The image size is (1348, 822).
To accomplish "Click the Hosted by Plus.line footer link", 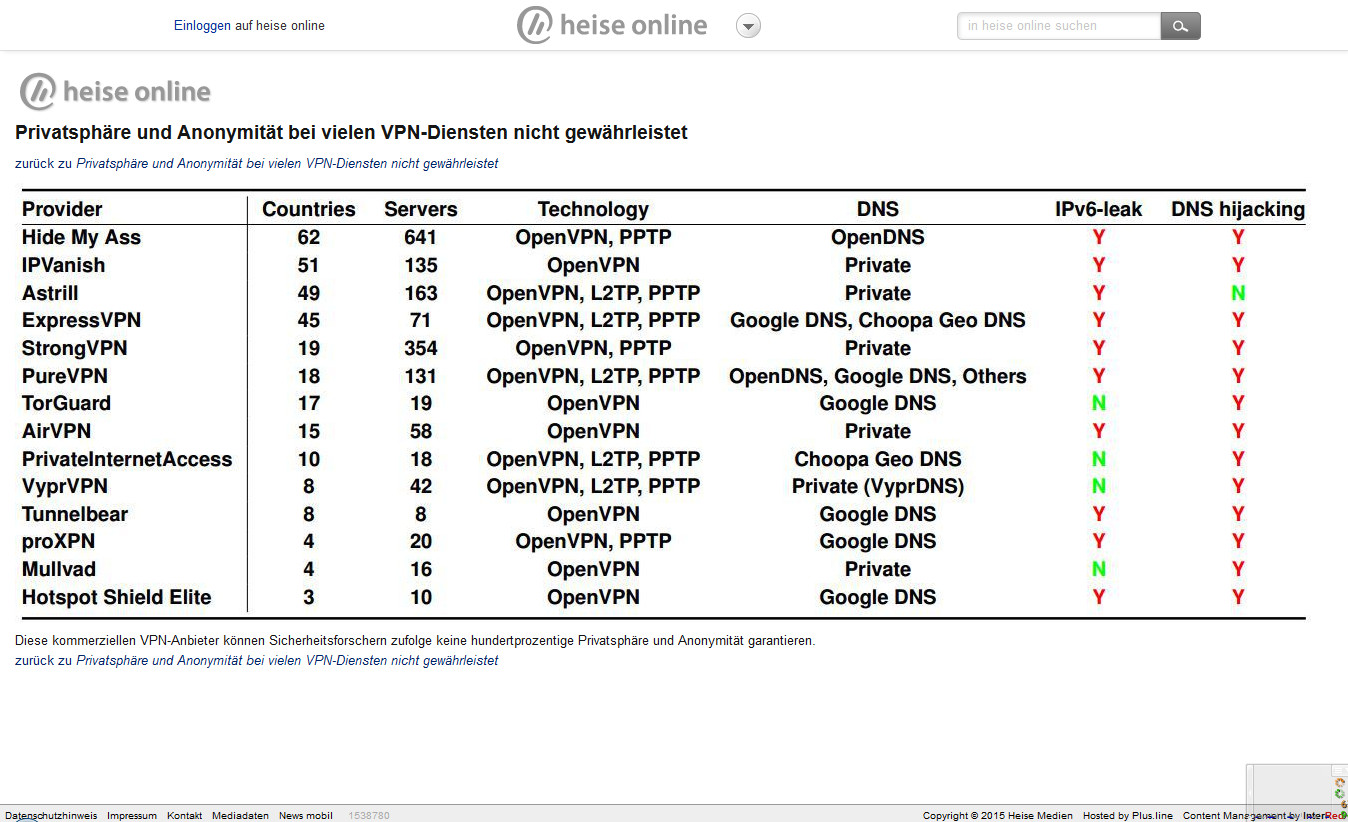I will (x=1127, y=816).
